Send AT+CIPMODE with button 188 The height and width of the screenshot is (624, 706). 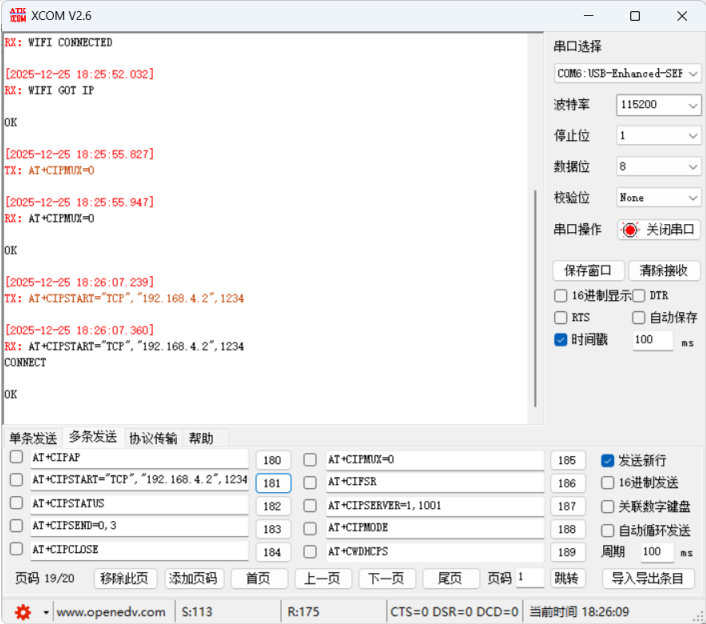[567, 529]
